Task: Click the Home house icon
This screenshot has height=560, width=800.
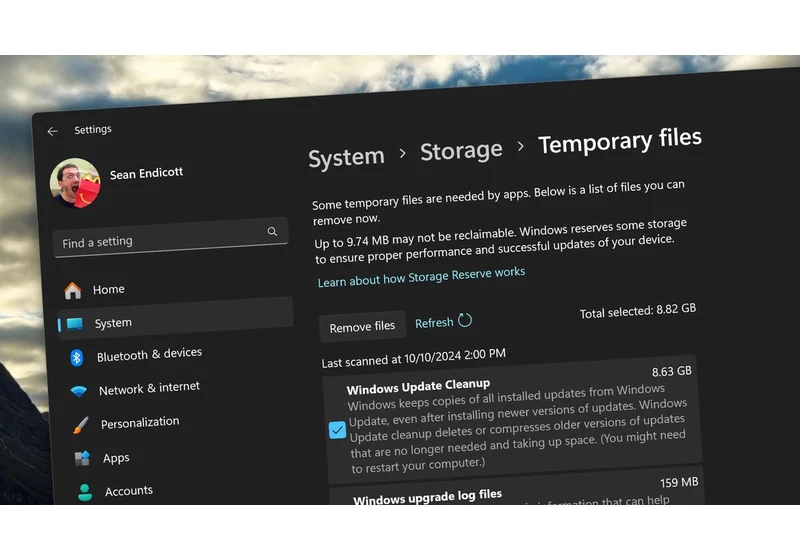Action: pos(72,291)
